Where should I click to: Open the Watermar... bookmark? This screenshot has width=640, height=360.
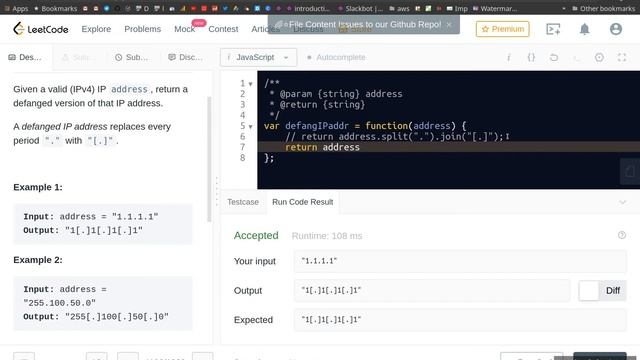[495, 8]
